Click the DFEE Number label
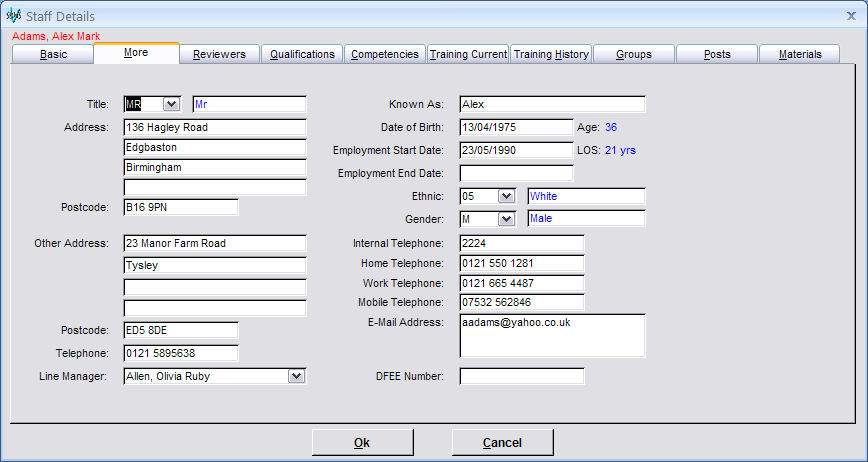 pos(410,376)
